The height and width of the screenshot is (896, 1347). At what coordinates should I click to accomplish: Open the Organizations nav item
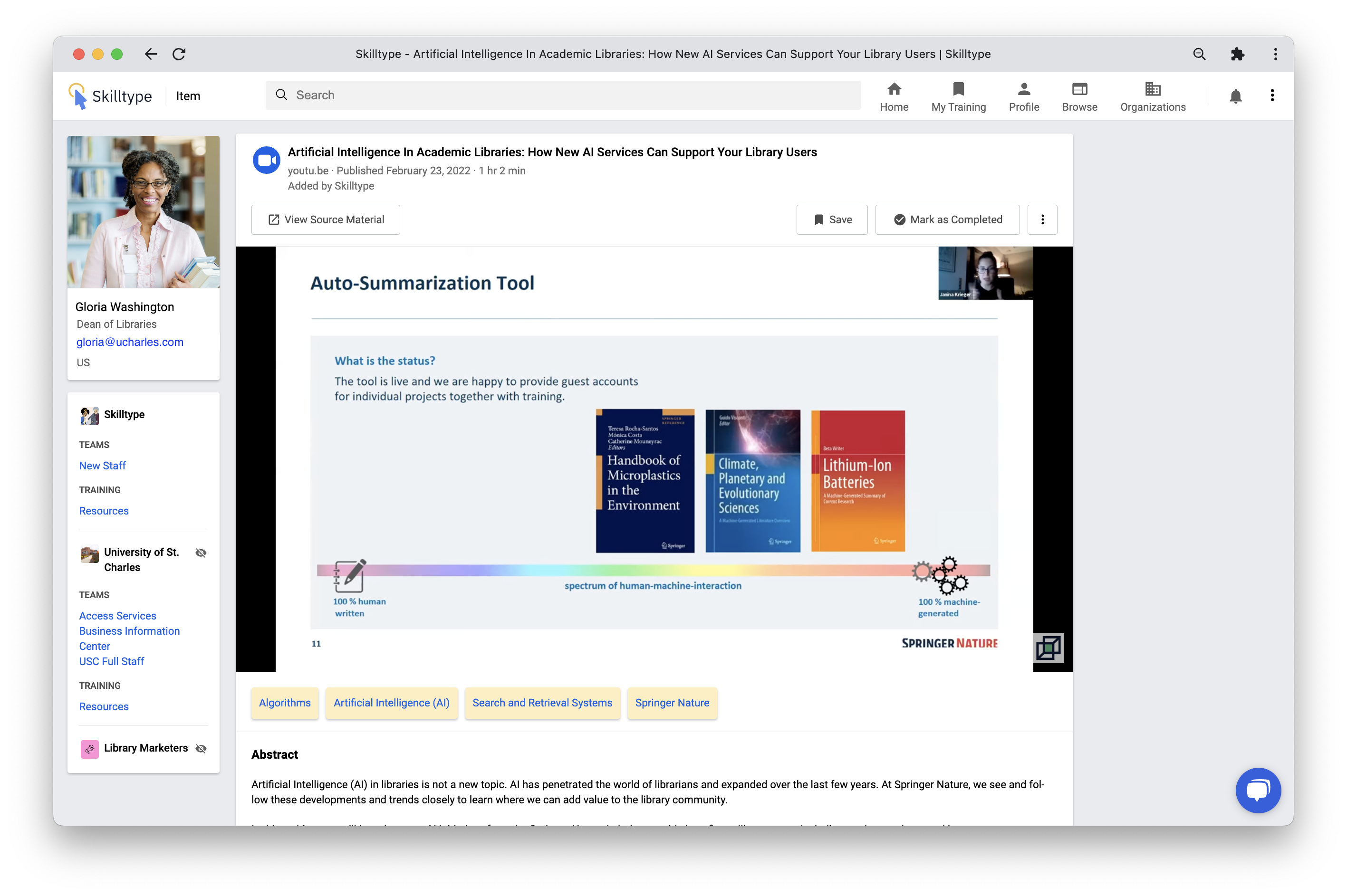click(x=1152, y=96)
